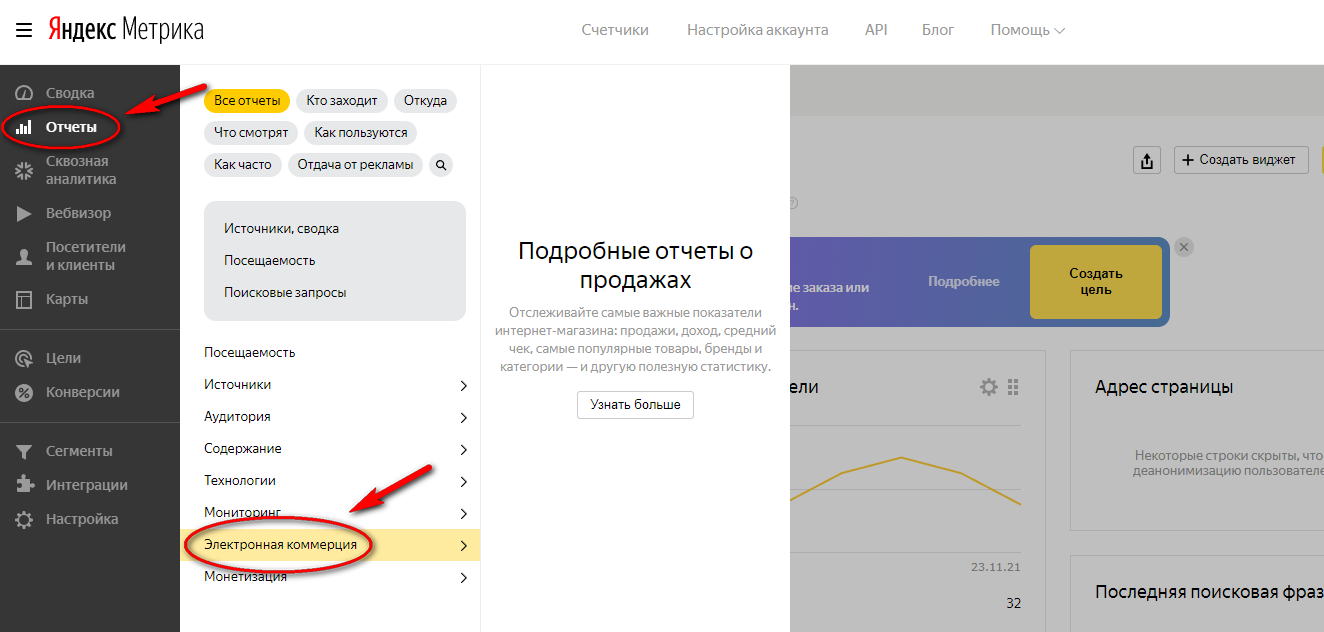This screenshot has height=632, width=1324.
Task: Select Источники in the reports list
Action: (x=238, y=385)
